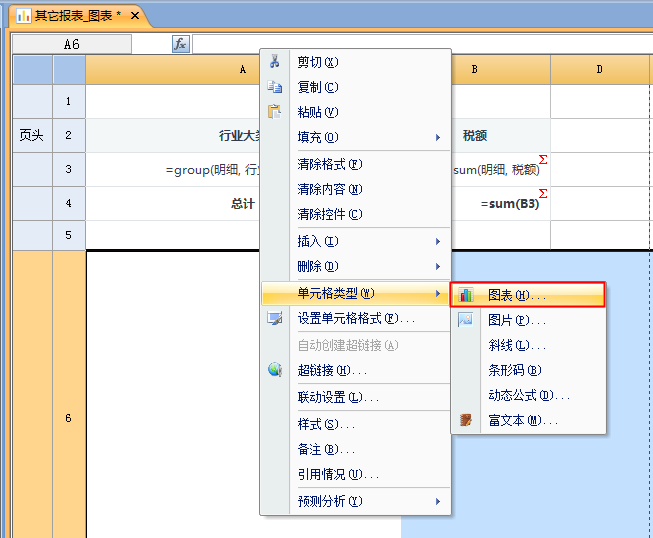Viewport: 653px width, 538px height.
Task: Choose 清除内容 from the context menu
Action: coord(329,189)
